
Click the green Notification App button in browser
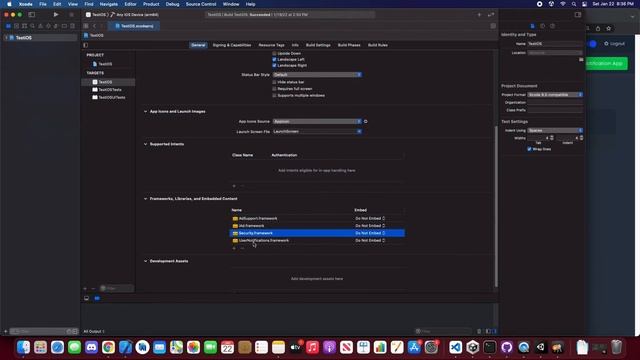tap(607, 63)
